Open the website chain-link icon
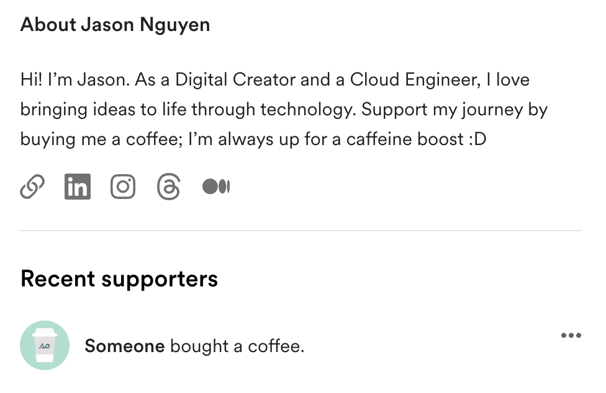This screenshot has width=606, height=393. click(32, 187)
